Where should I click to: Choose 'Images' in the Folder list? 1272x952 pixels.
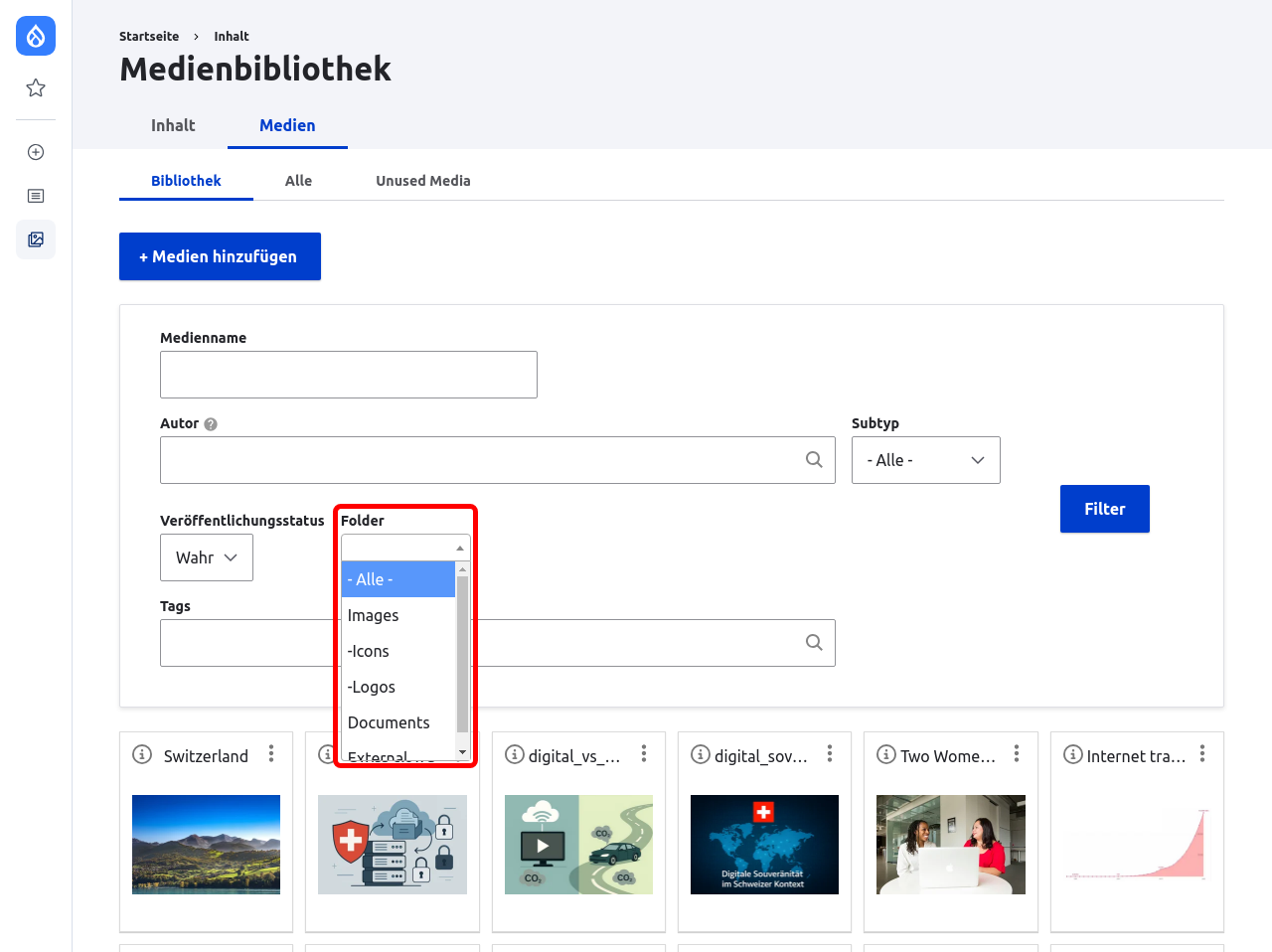coord(398,615)
